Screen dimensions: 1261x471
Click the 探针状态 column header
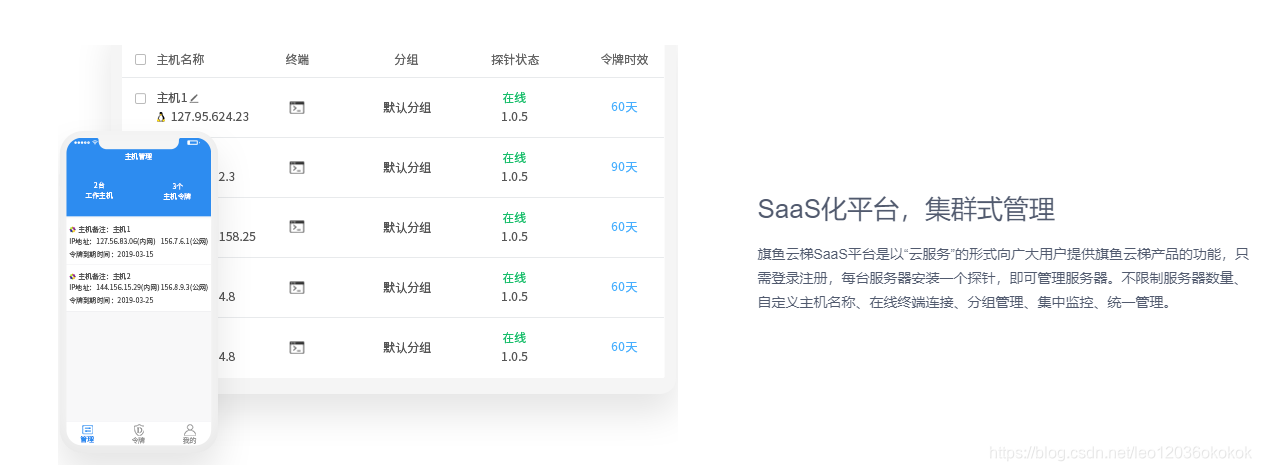click(515, 60)
